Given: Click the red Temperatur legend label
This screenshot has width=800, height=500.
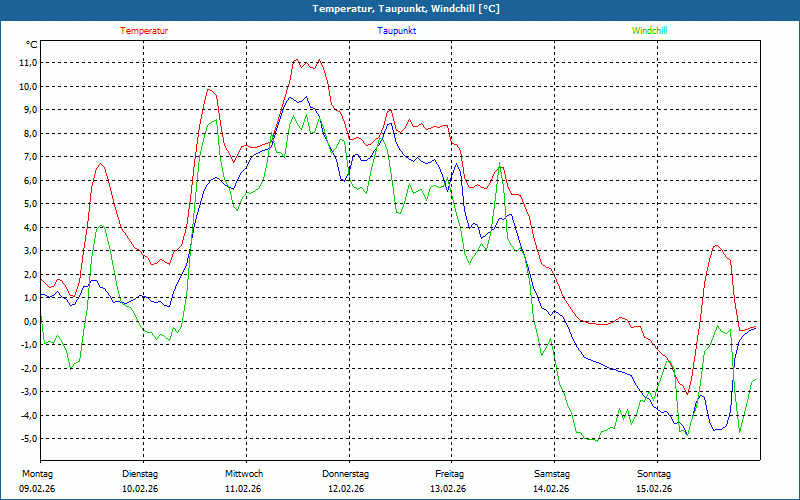Looking at the screenshot, I should 144,31.
